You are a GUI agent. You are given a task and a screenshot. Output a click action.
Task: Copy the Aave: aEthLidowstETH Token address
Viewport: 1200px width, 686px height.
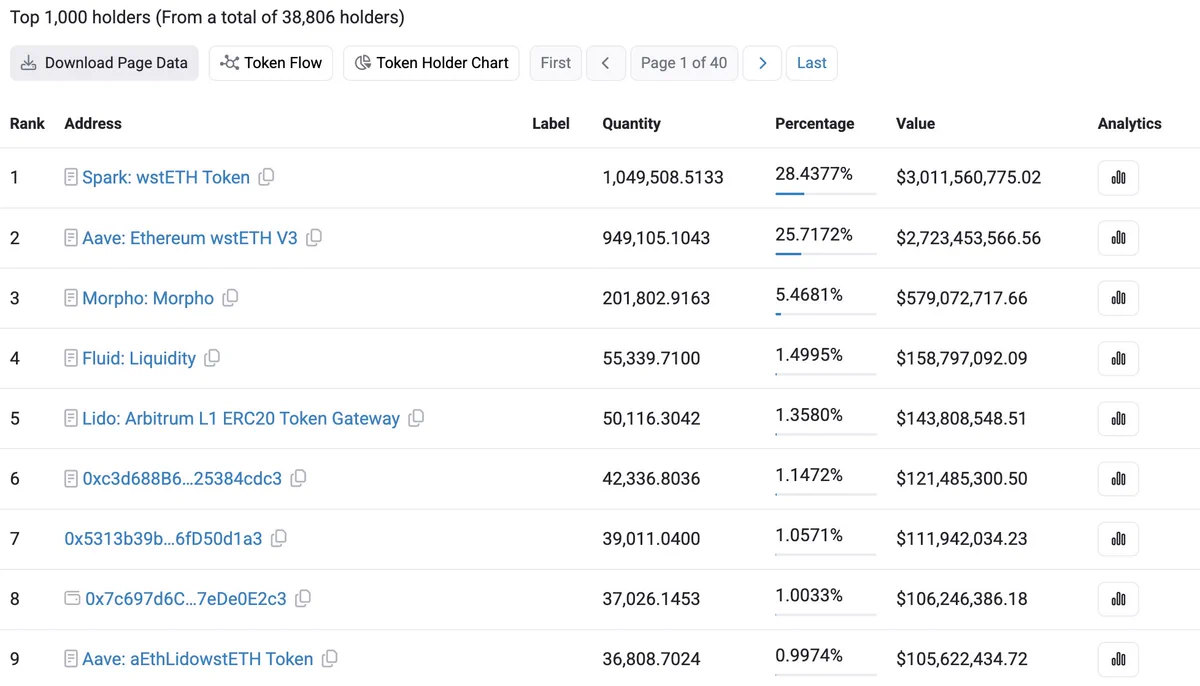329,658
